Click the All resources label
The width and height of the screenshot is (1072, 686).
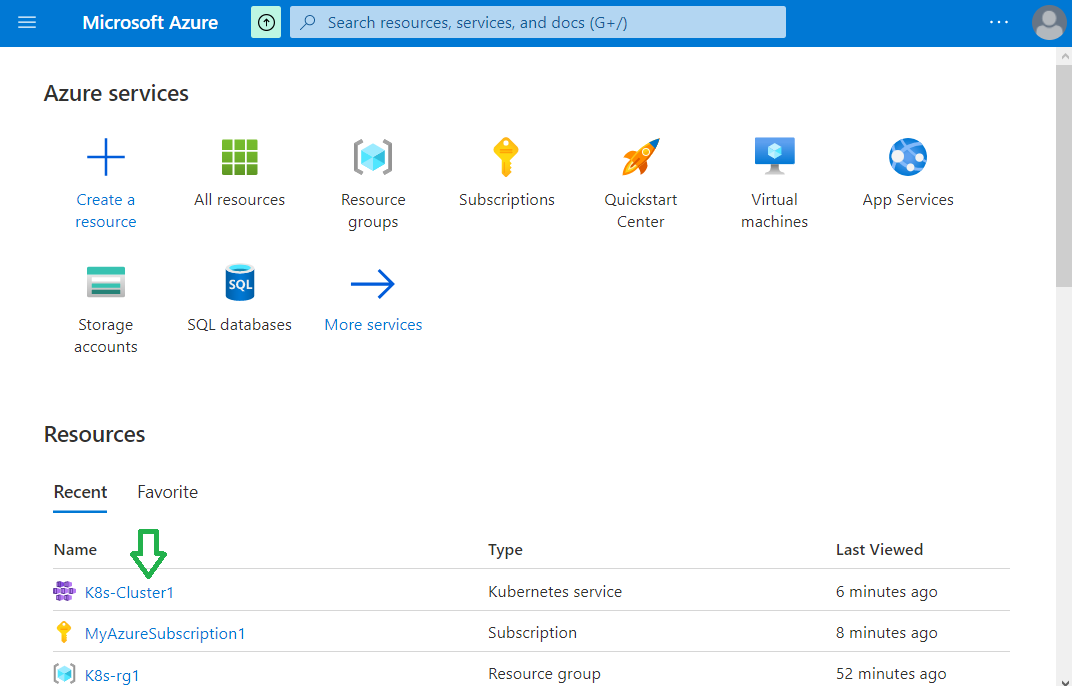pyautogui.click(x=239, y=200)
